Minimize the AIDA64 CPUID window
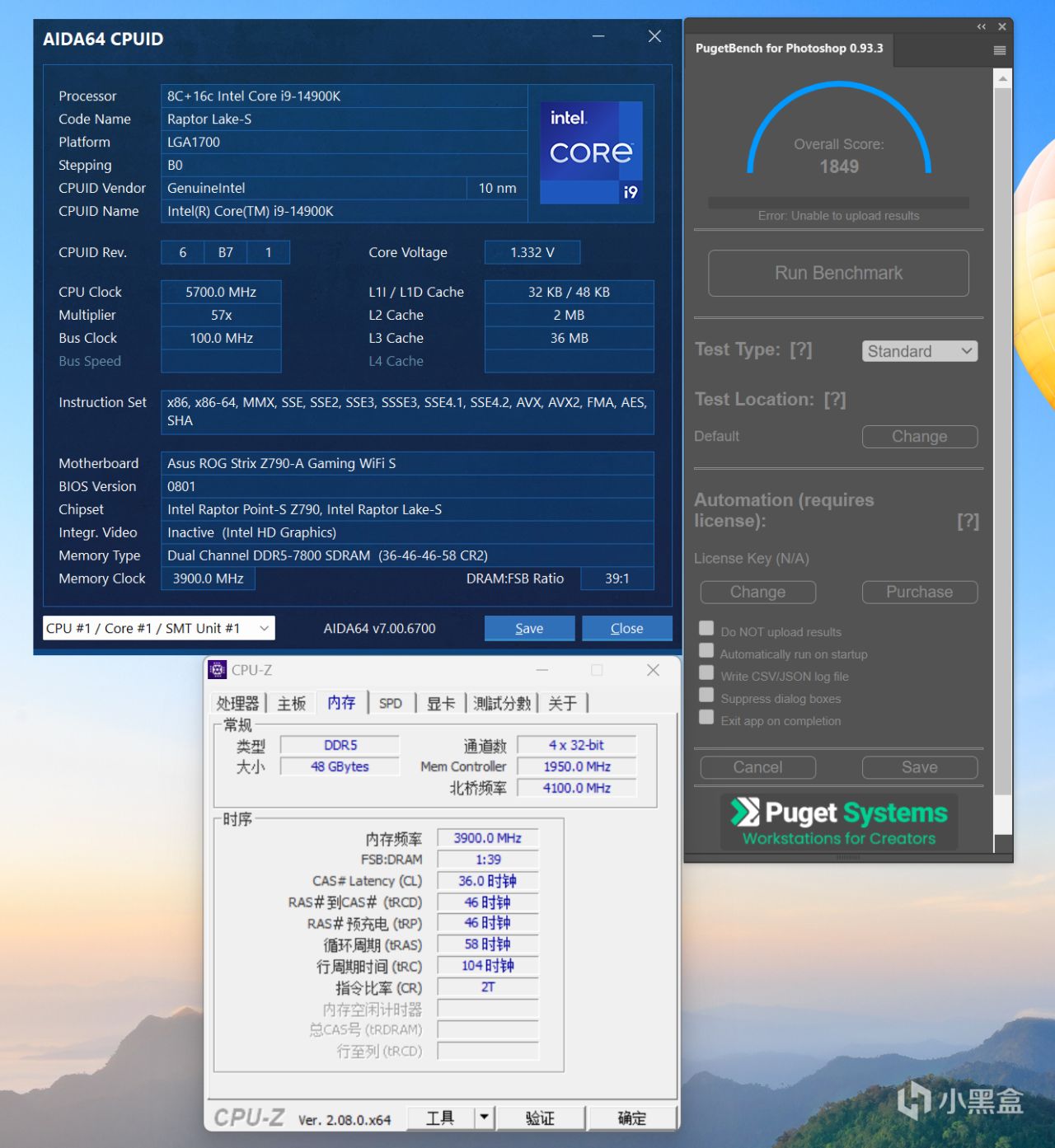This screenshot has height=1148, width=1055. [598, 36]
